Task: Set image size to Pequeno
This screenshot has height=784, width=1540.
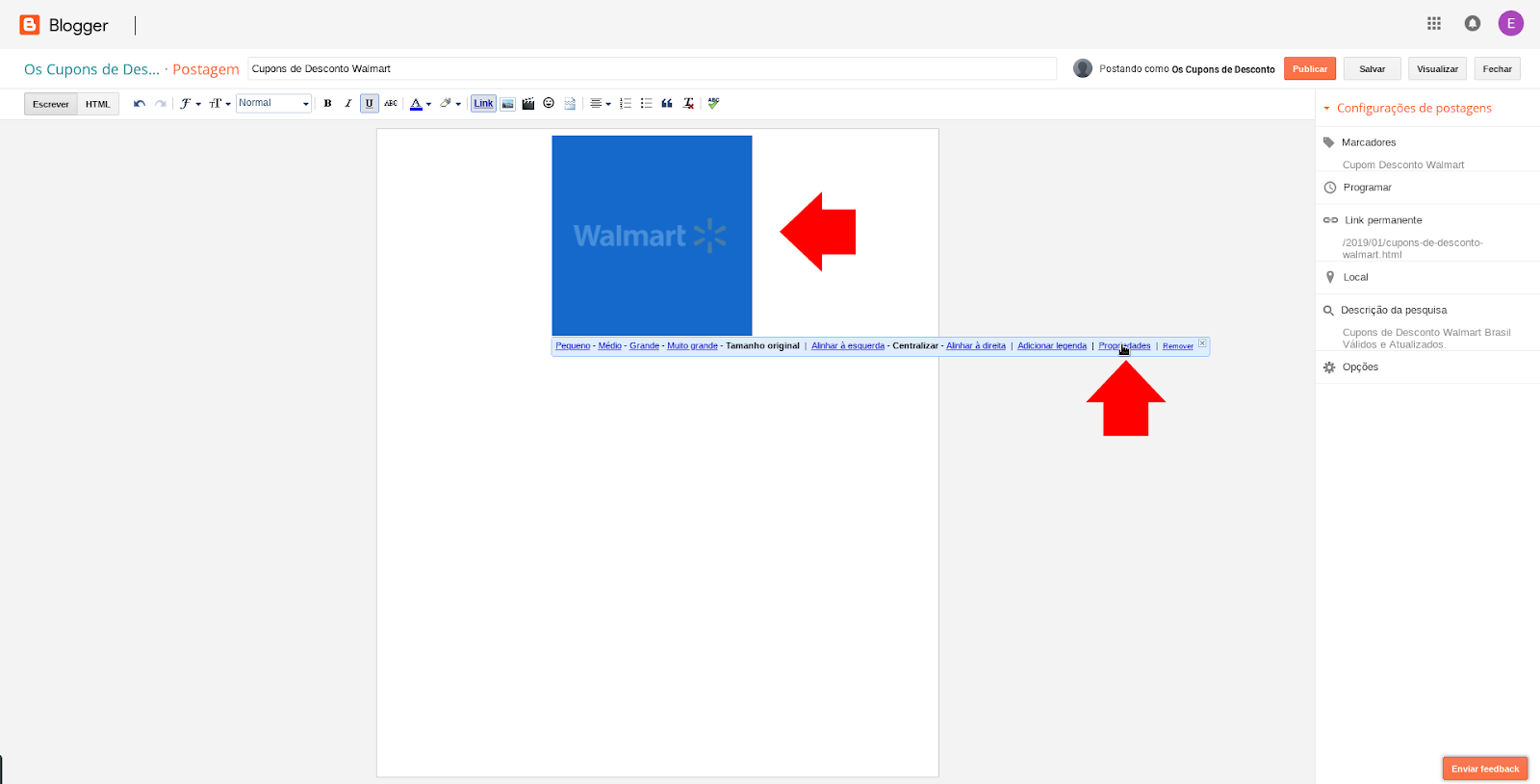Action: pos(573,346)
